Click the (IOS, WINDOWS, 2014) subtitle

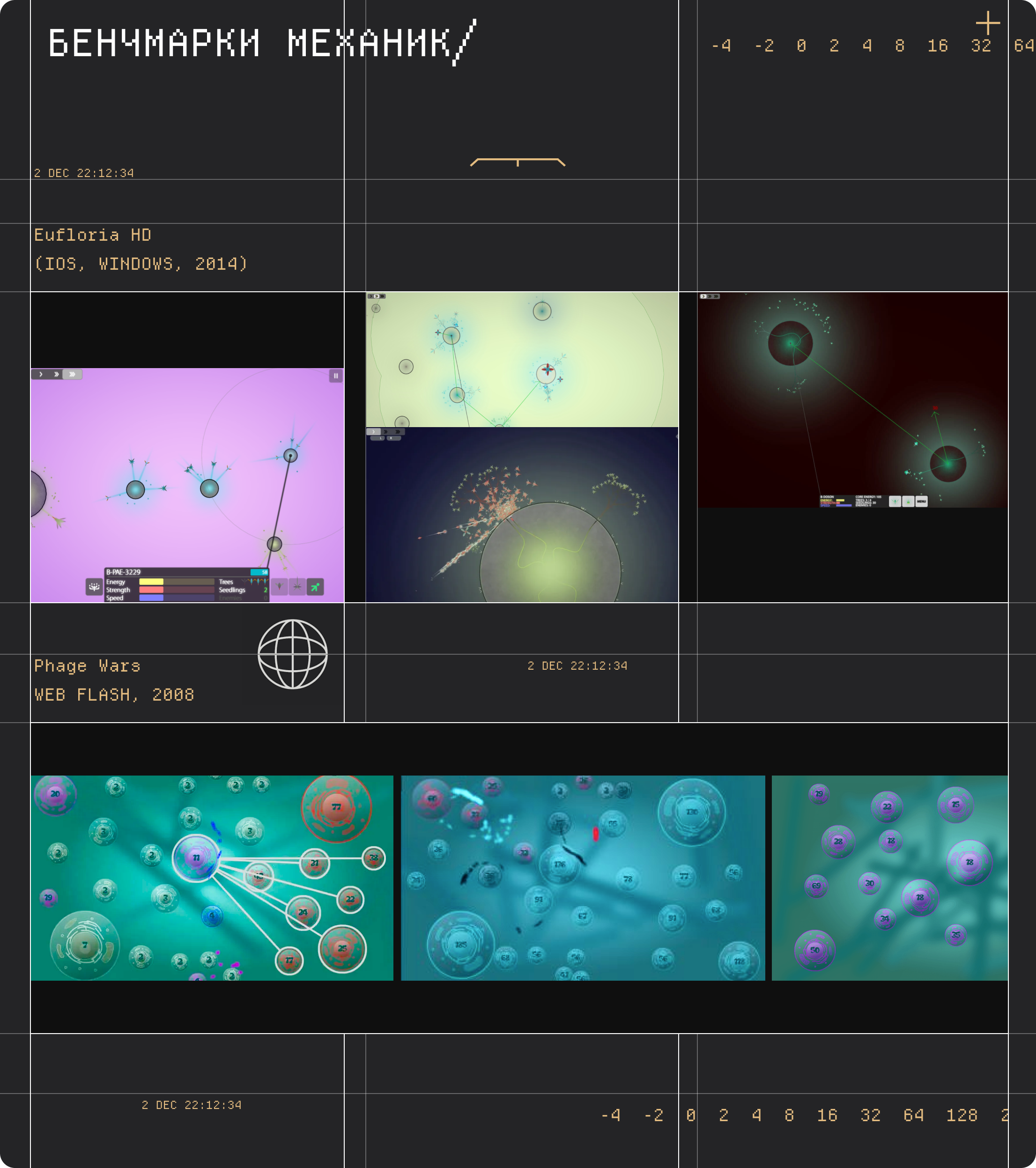141,263
